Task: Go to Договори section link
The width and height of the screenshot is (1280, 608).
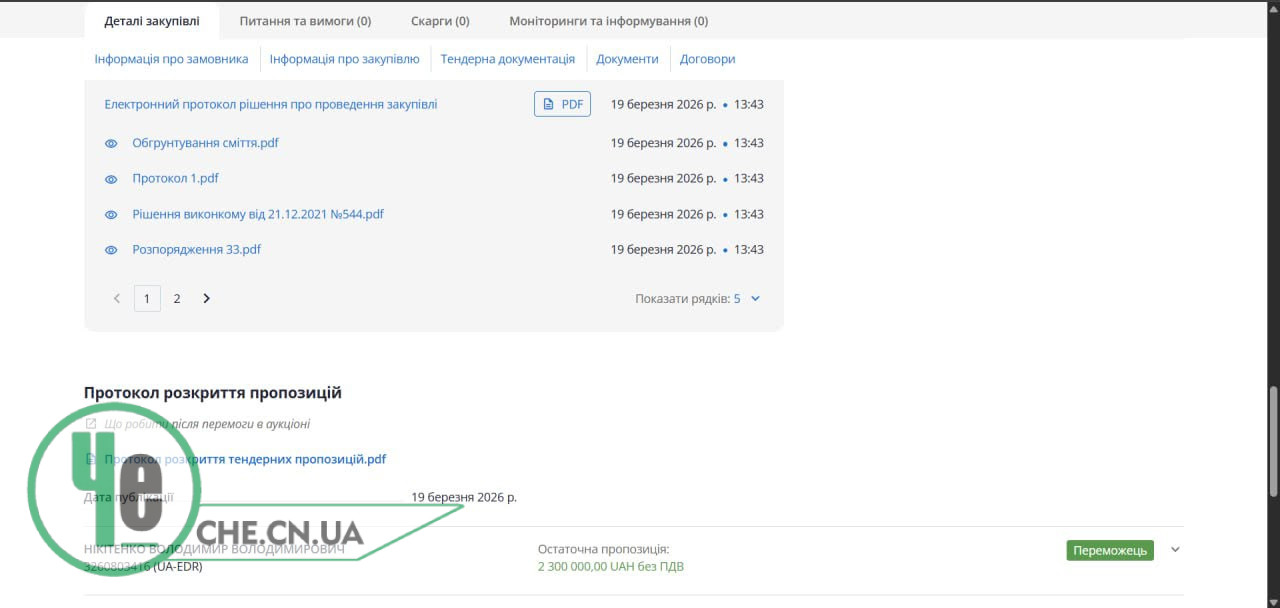Action: click(708, 59)
